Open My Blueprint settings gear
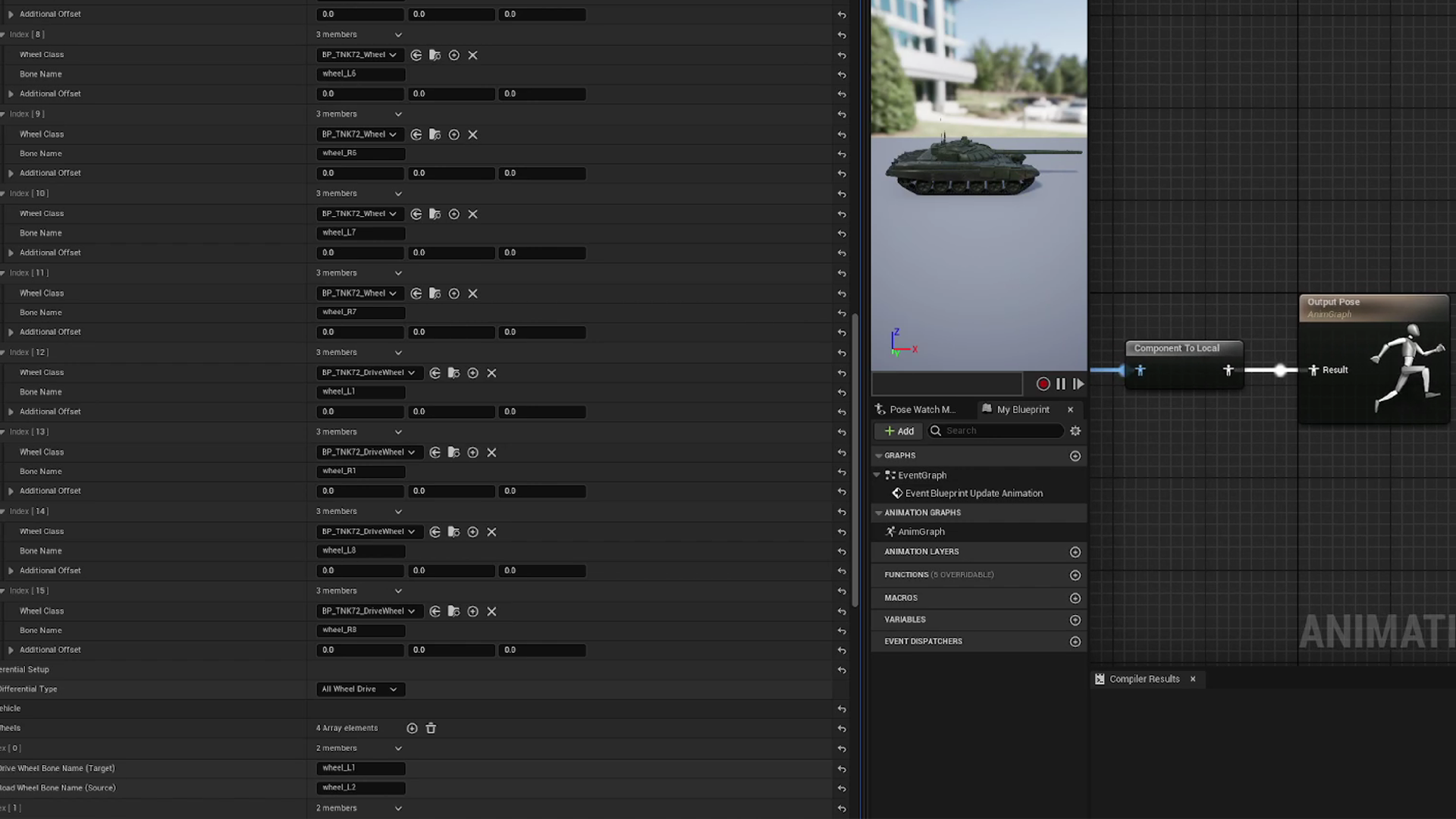 pyautogui.click(x=1075, y=431)
